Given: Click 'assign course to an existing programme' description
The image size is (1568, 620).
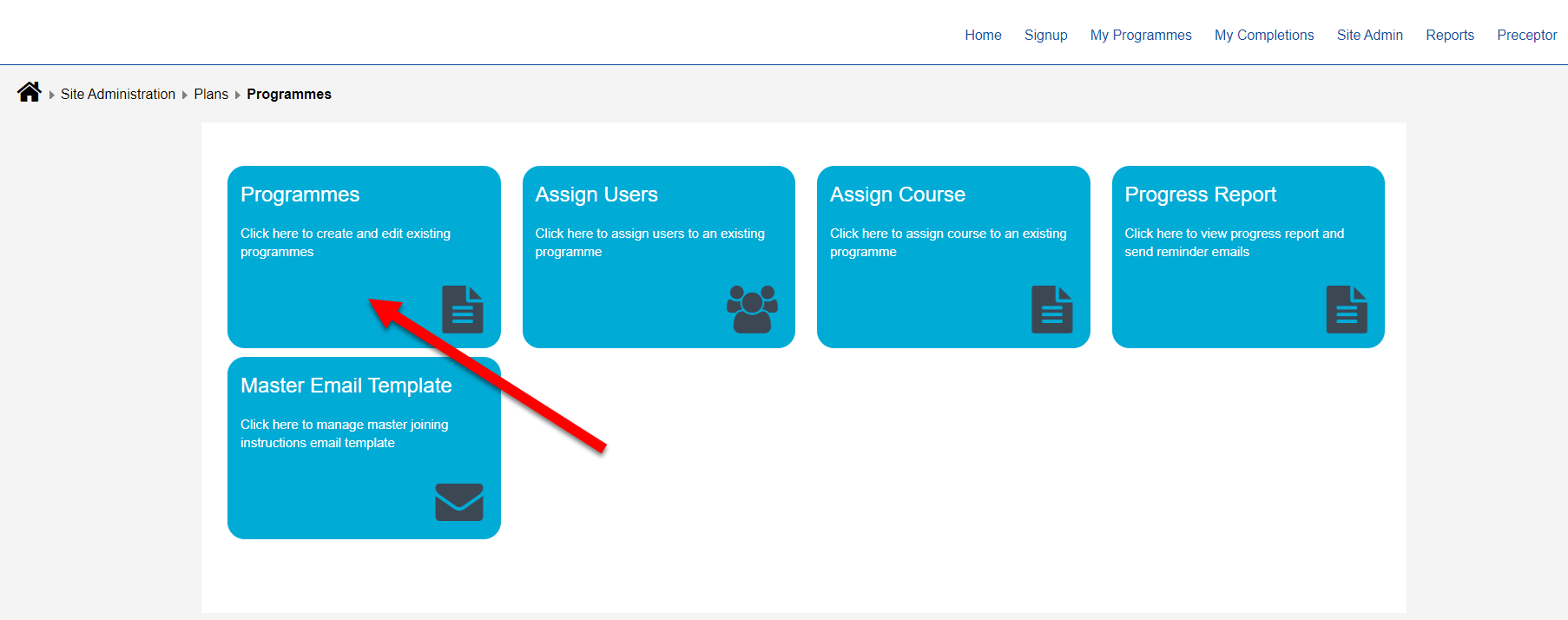Looking at the screenshot, I should 948,242.
